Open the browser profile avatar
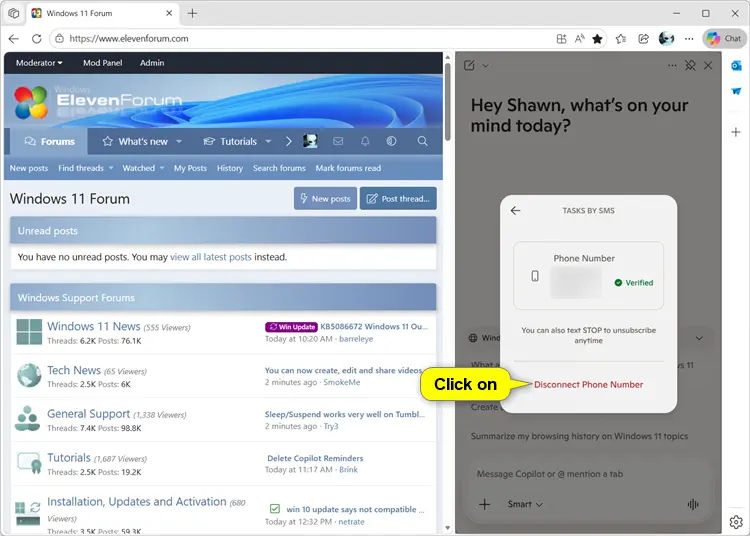Screen dimensions: 750x536 [x=666, y=39]
